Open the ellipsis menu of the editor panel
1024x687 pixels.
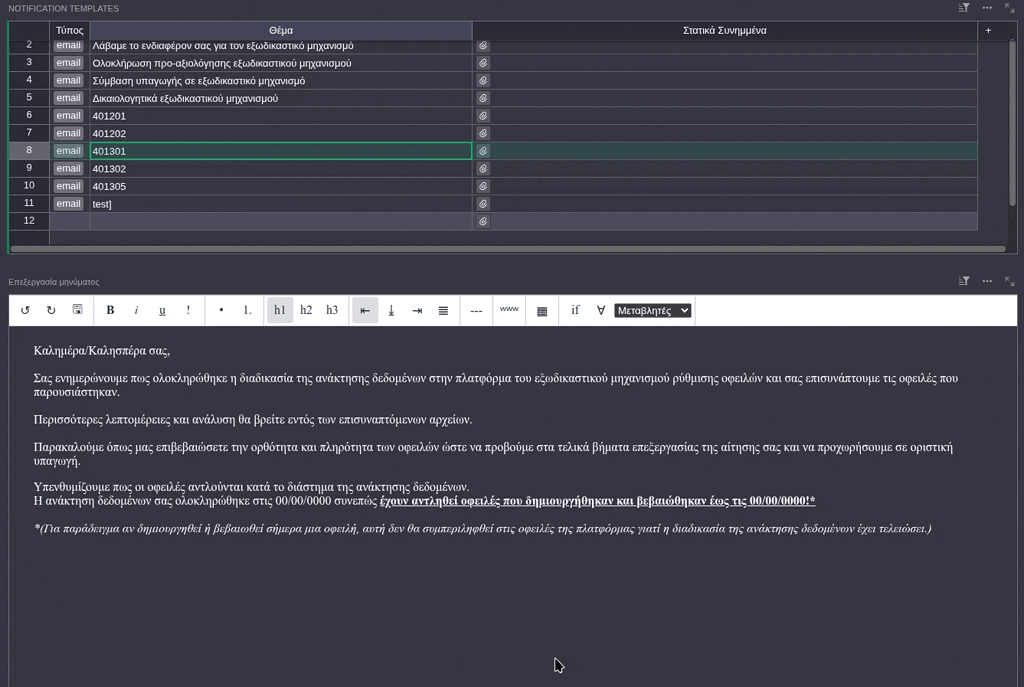pos(986,281)
